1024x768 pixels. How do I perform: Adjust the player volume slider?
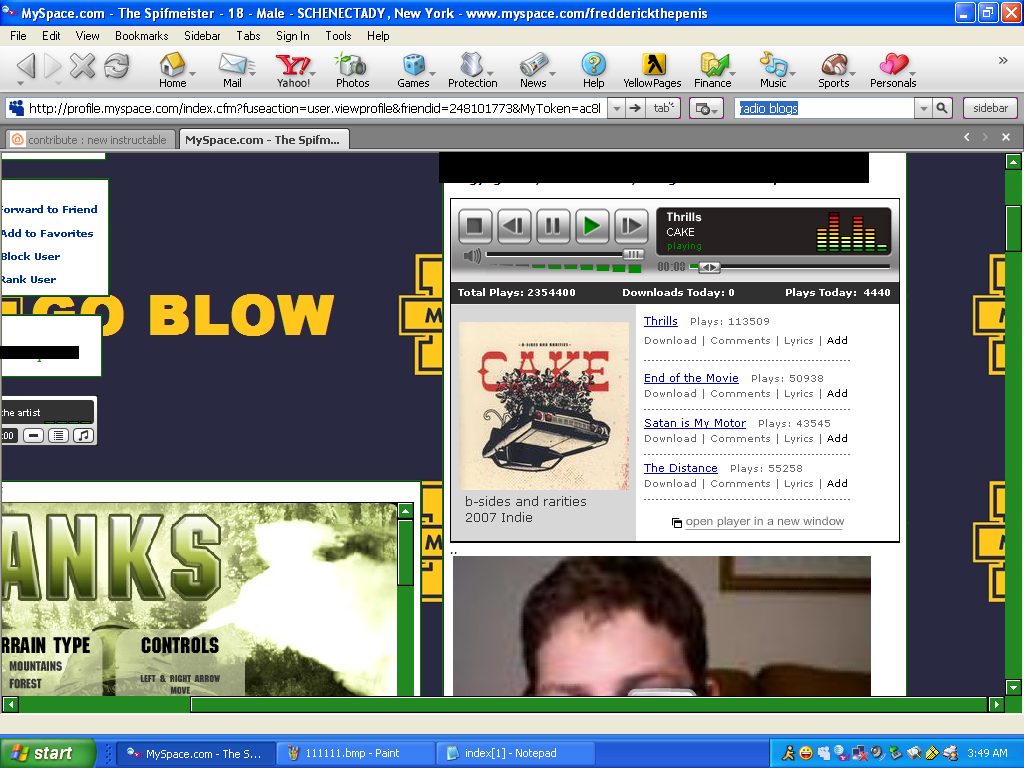click(633, 254)
